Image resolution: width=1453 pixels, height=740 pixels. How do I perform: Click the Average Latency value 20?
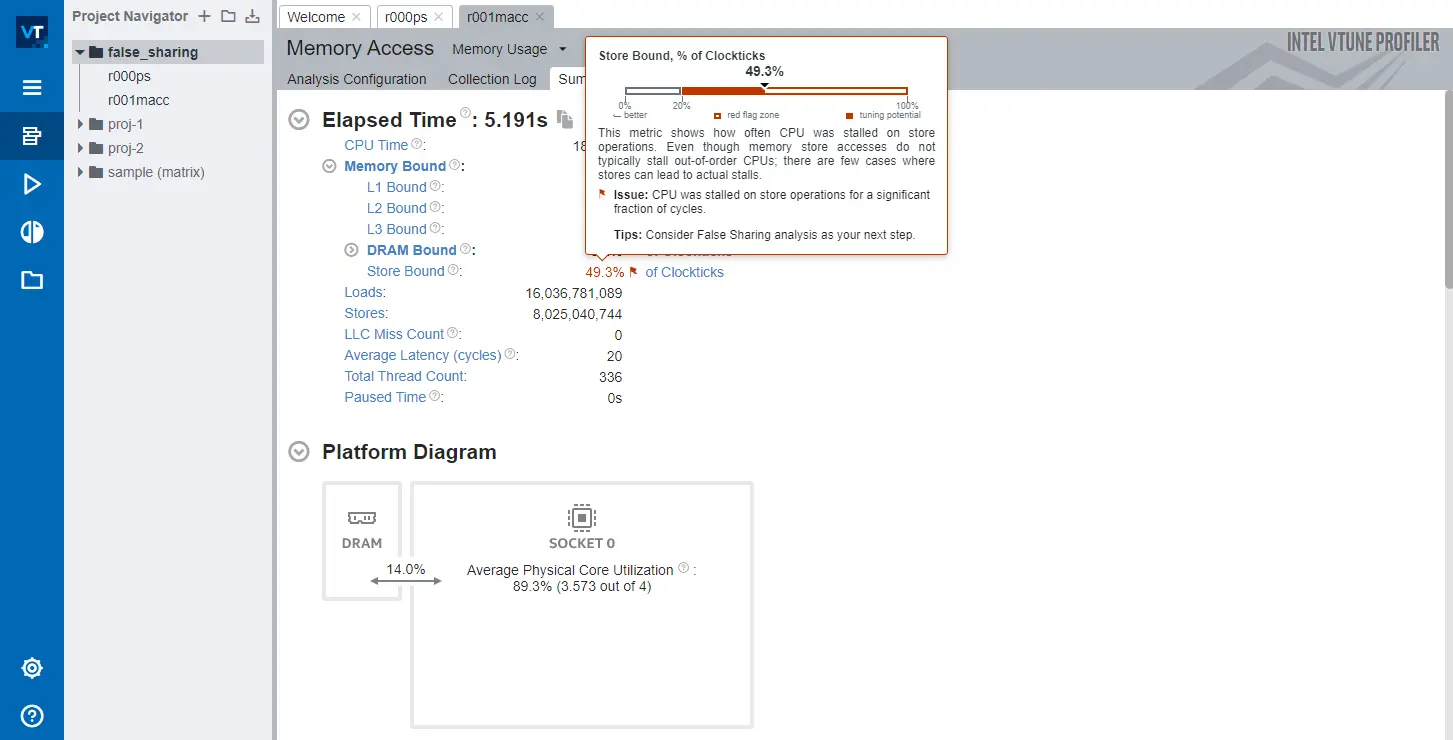pyautogui.click(x=614, y=356)
